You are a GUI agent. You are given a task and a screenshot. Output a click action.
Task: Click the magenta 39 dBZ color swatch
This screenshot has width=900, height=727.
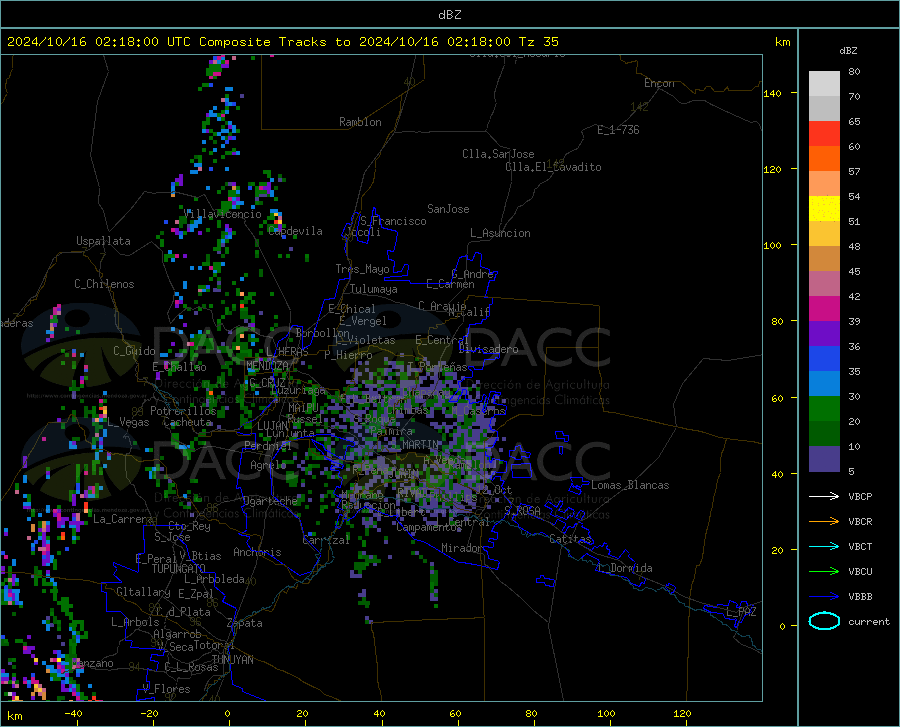coord(824,309)
